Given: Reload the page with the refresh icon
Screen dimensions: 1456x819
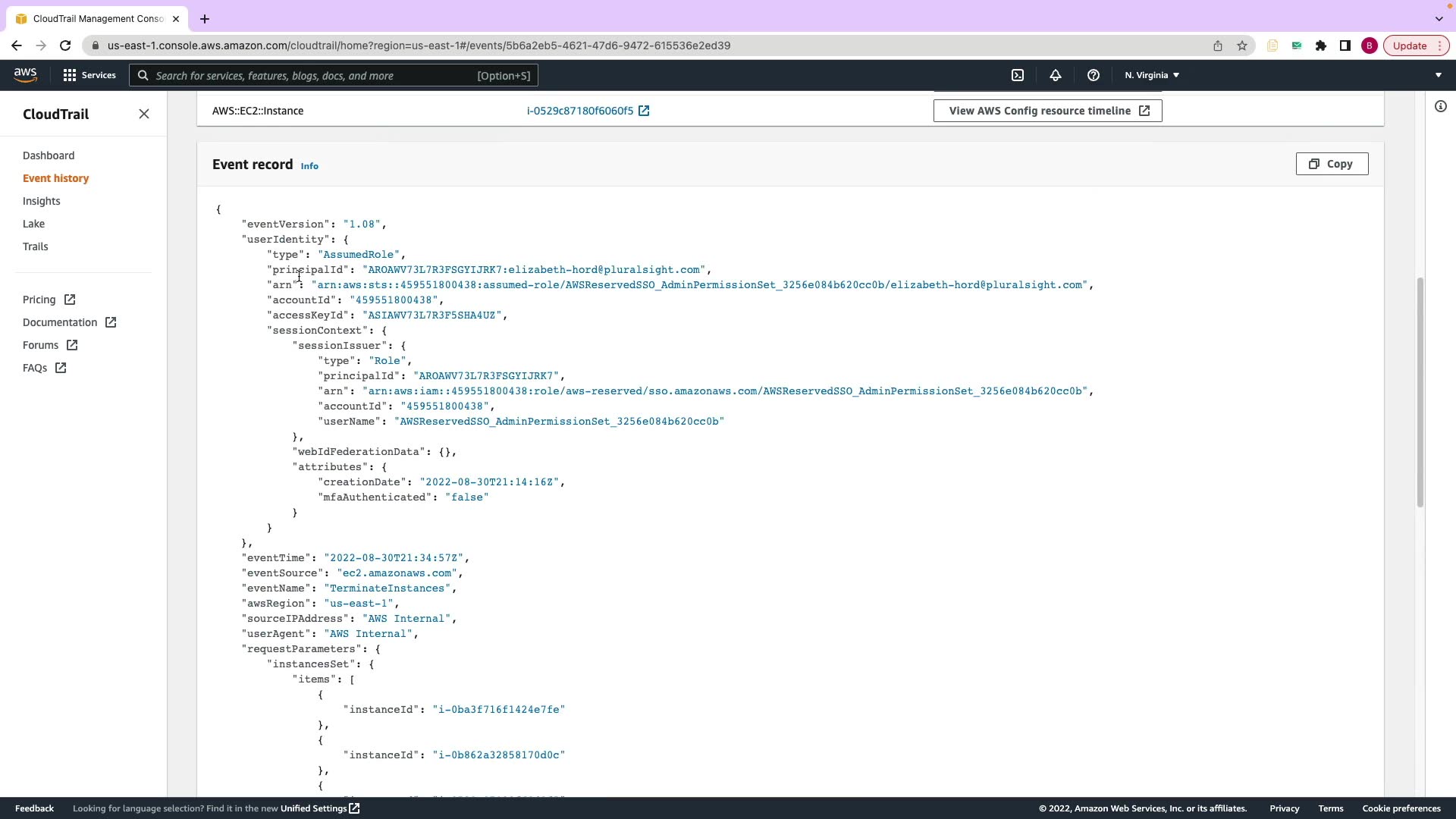Looking at the screenshot, I should [x=65, y=45].
